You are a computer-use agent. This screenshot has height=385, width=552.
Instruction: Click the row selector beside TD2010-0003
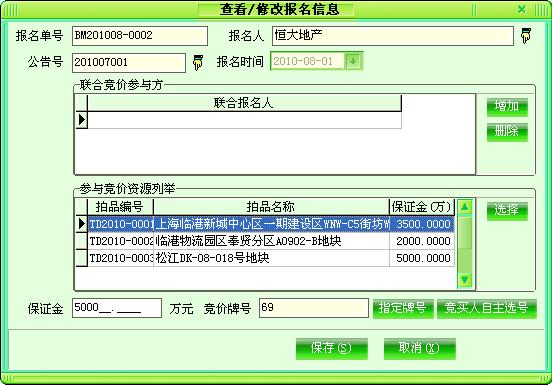point(82,258)
